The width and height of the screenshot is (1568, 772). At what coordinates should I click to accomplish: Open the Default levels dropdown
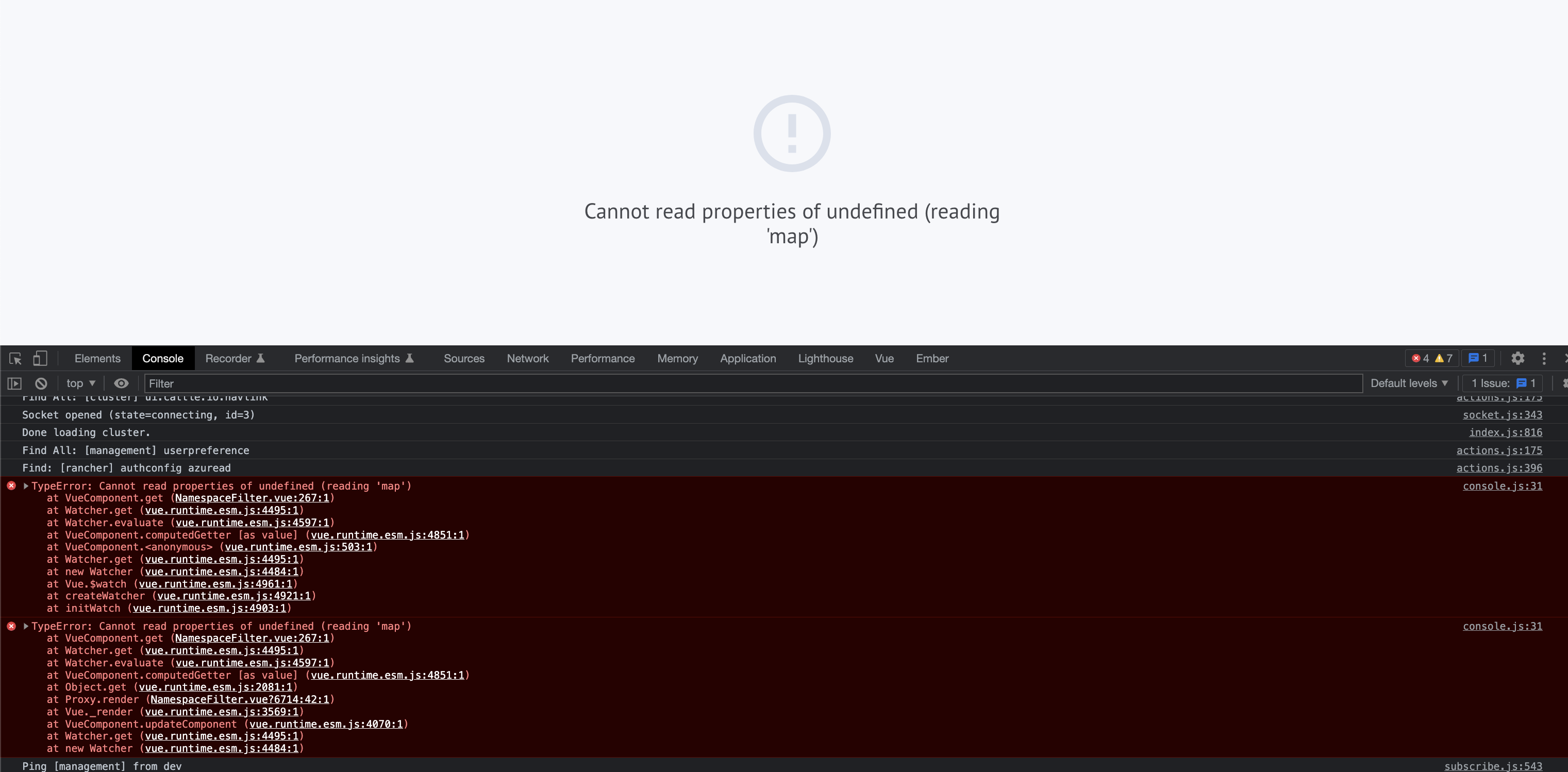[1409, 383]
